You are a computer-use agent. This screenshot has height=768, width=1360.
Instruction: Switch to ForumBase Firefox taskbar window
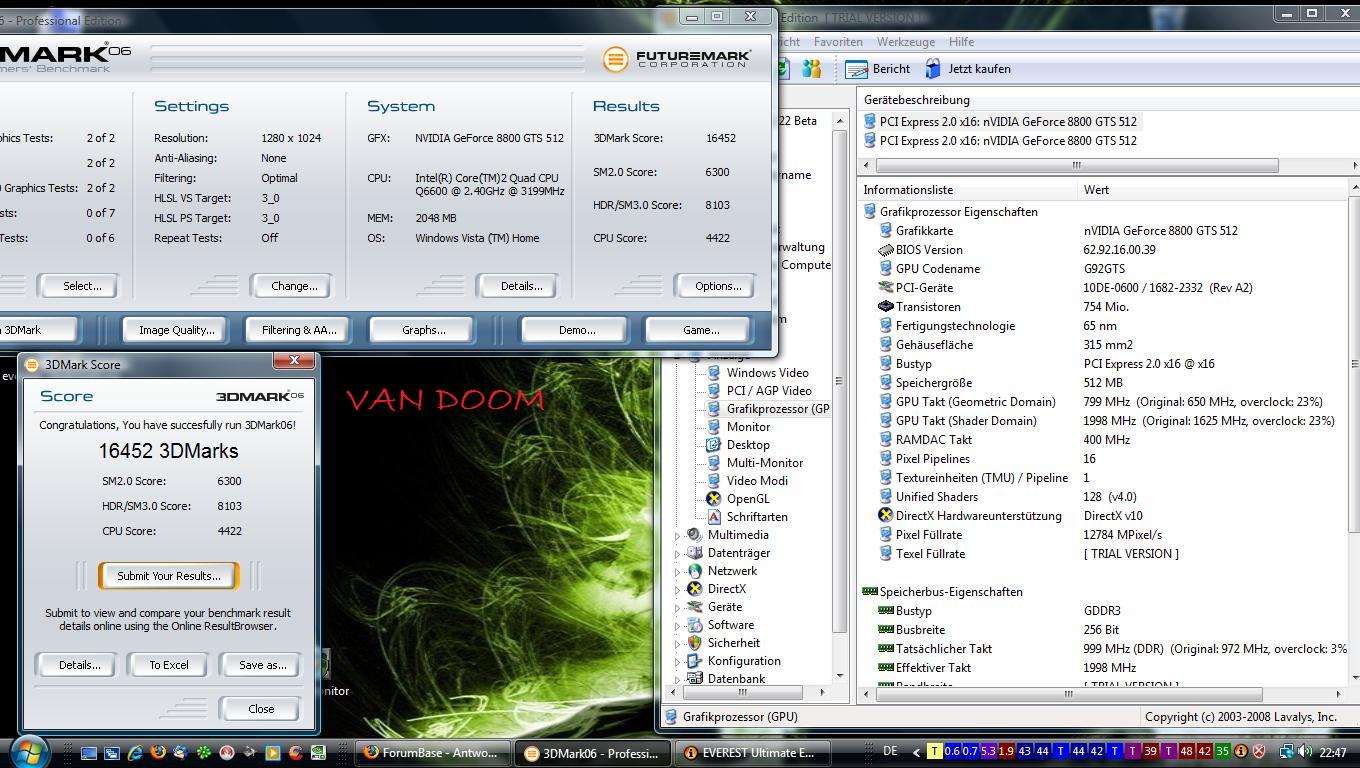(x=433, y=753)
